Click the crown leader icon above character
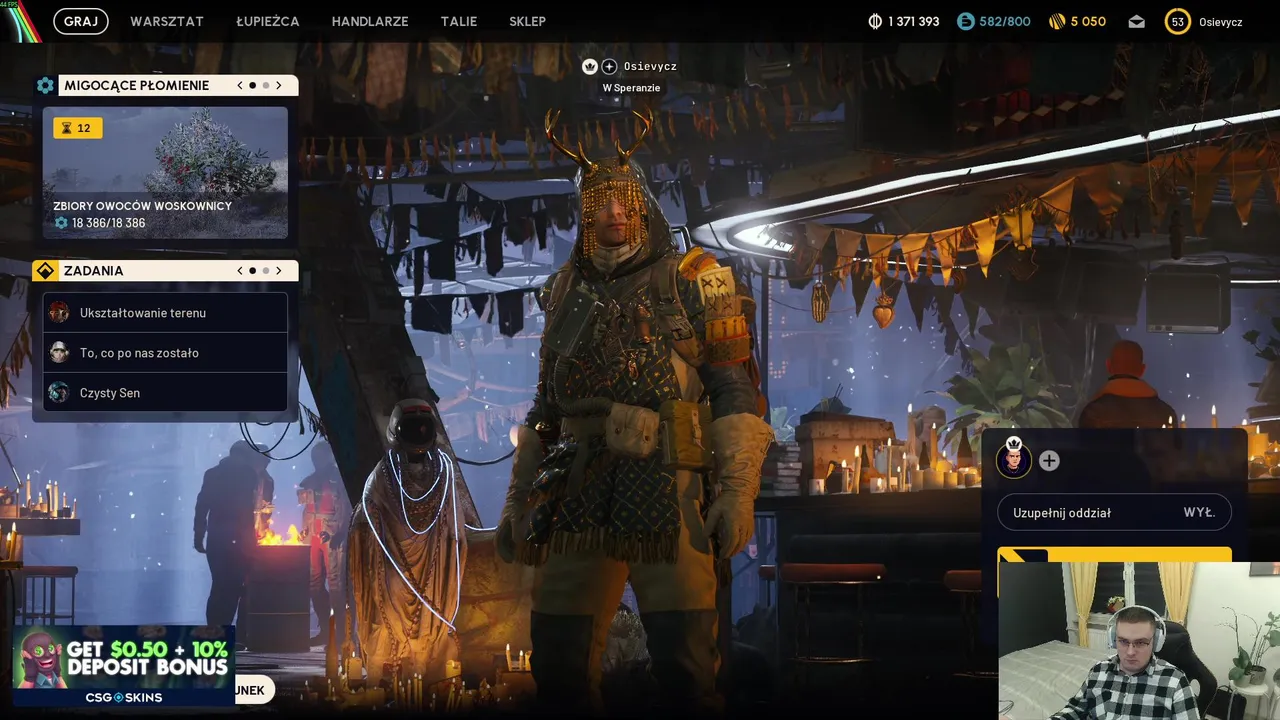 pyautogui.click(x=590, y=66)
